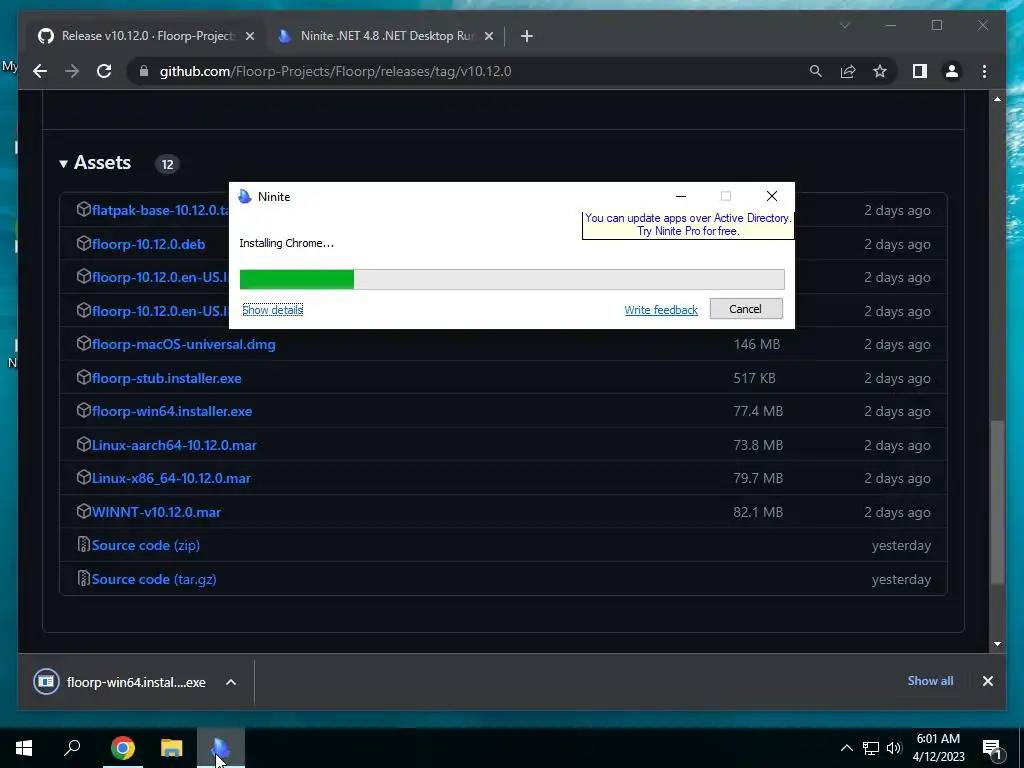
Task: Switch to the Ninite .NET 4.8 tab
Action: tap(385, 36)
